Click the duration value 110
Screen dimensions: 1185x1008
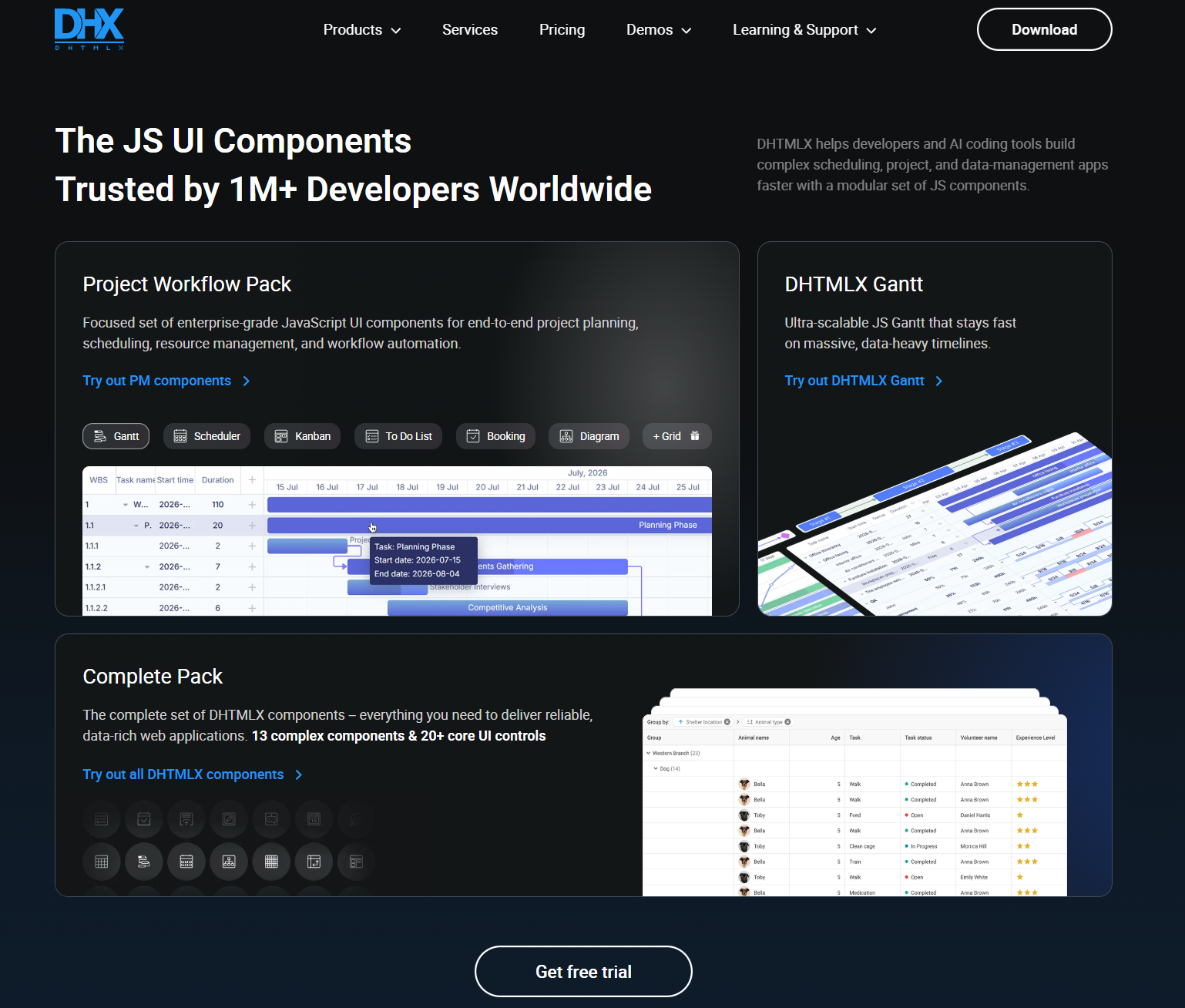(x=218, y=505)
